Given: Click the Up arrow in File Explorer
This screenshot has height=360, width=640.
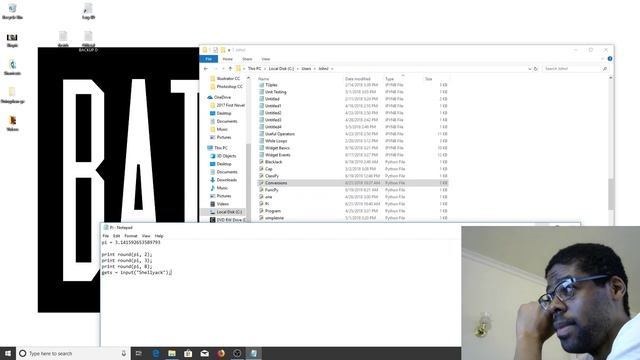Looking at the screenshot, I should click(230, 69).
